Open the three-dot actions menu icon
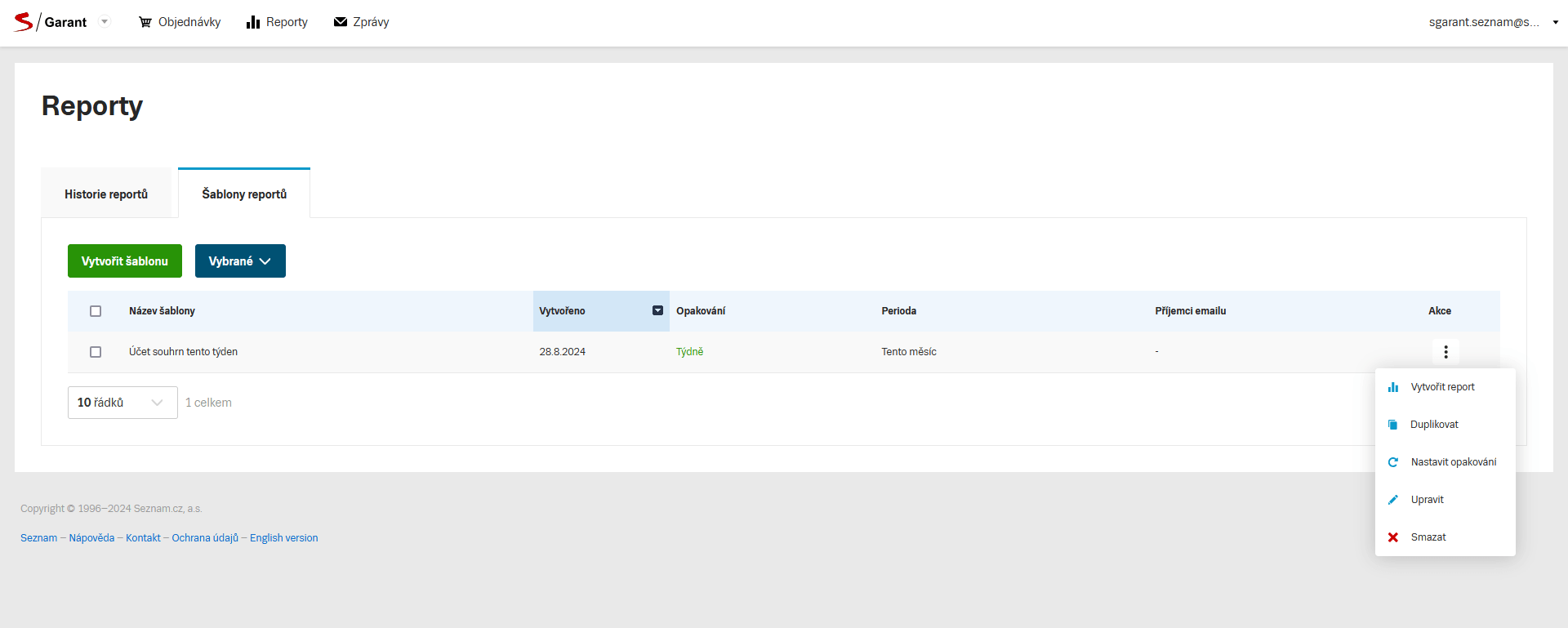 [1445, 352]
